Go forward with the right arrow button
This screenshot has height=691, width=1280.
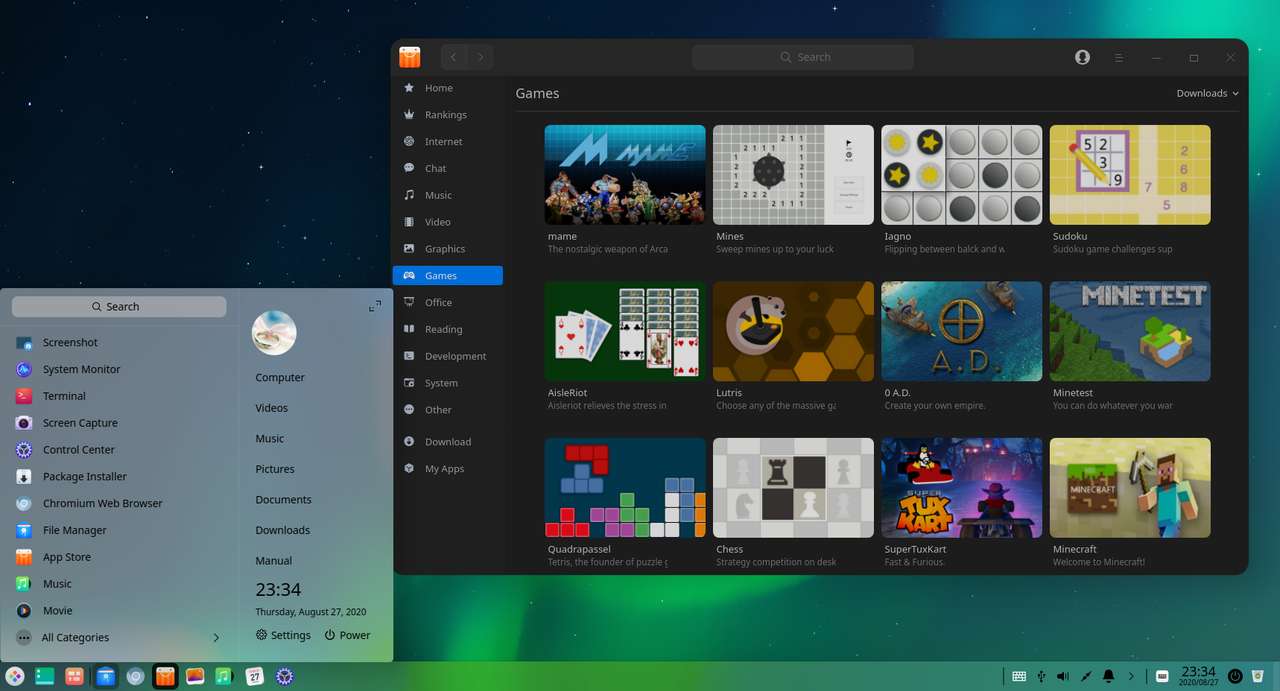pyautogui.click(x=481, y=57)
